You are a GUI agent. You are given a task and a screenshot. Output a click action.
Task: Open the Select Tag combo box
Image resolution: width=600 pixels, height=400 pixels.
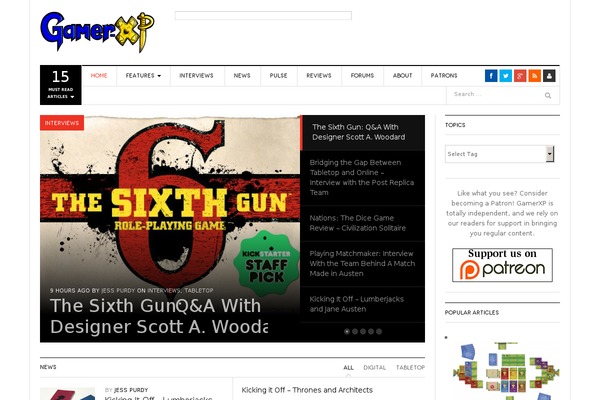pyautogui.click(x=499, y=154)
